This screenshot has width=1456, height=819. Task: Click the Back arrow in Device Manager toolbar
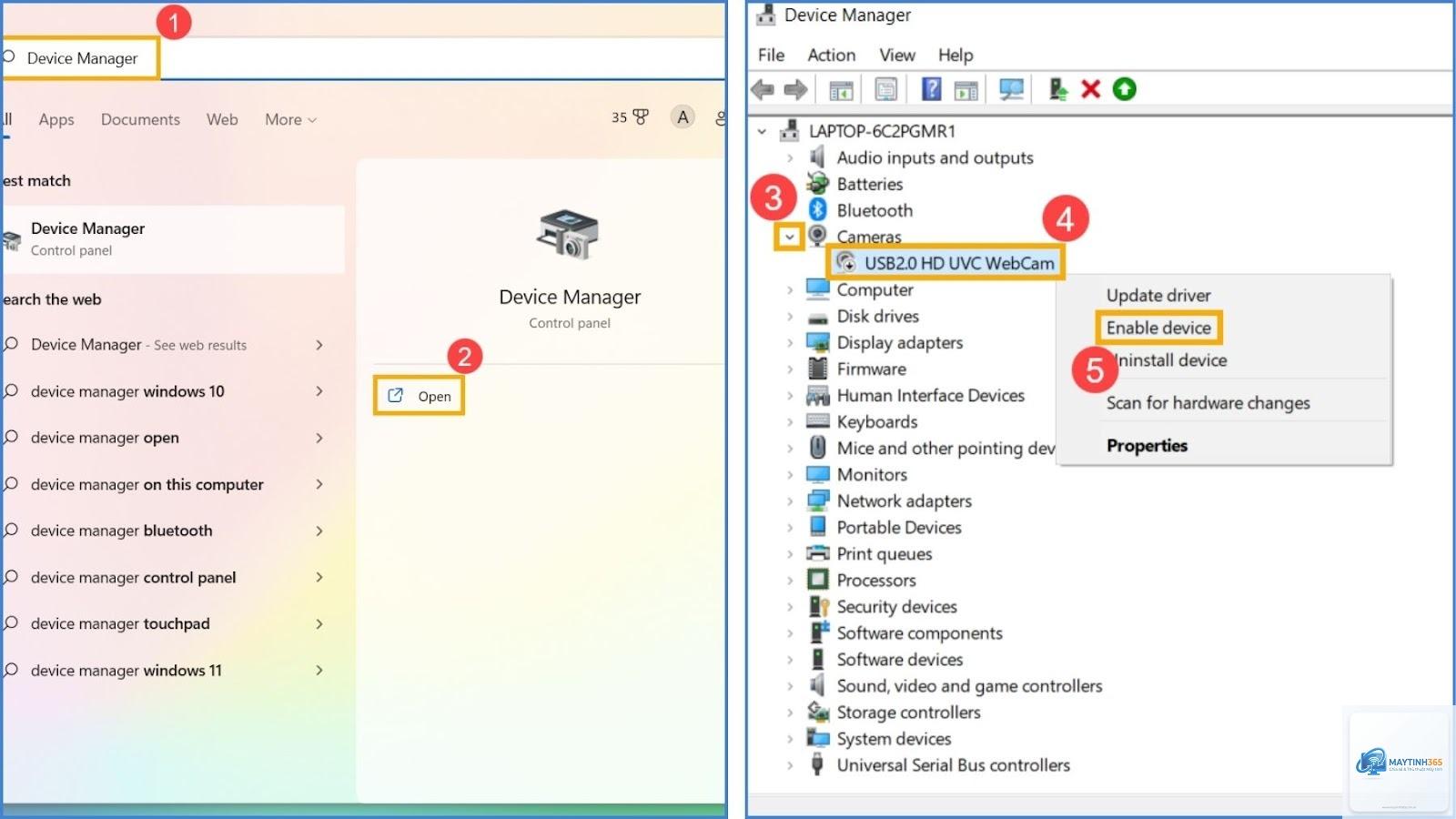pyautogui.click(x=763, y=89)
